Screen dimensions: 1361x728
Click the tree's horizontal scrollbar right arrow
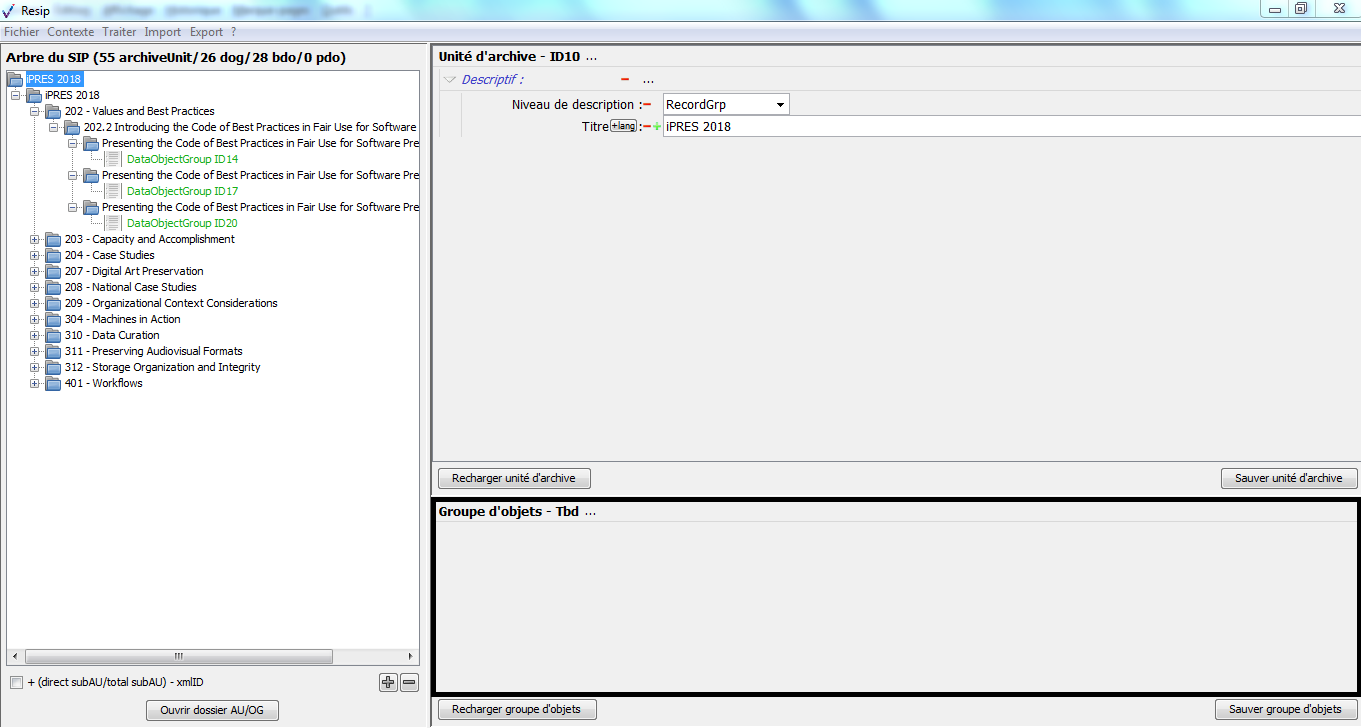click(x=411, y=657)
